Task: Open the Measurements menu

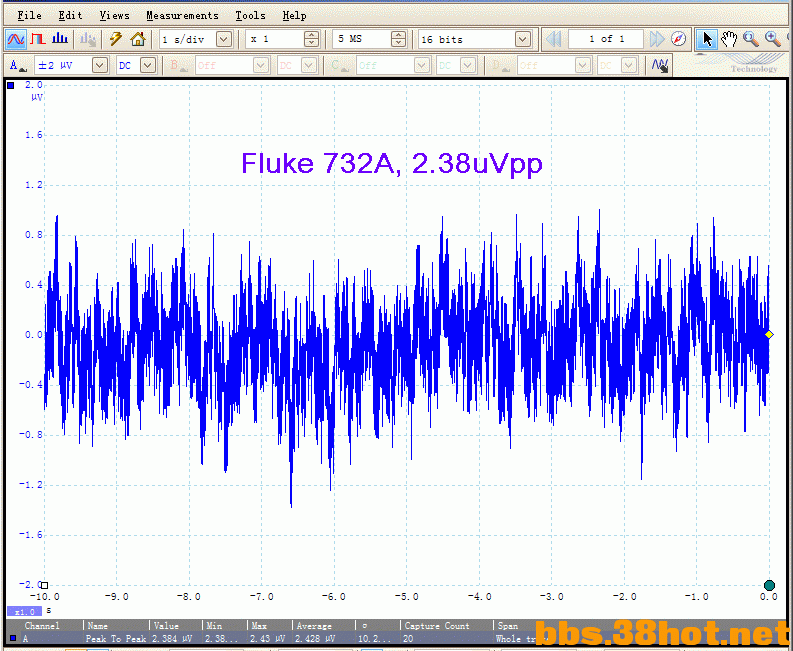Action: coord(182,15)
